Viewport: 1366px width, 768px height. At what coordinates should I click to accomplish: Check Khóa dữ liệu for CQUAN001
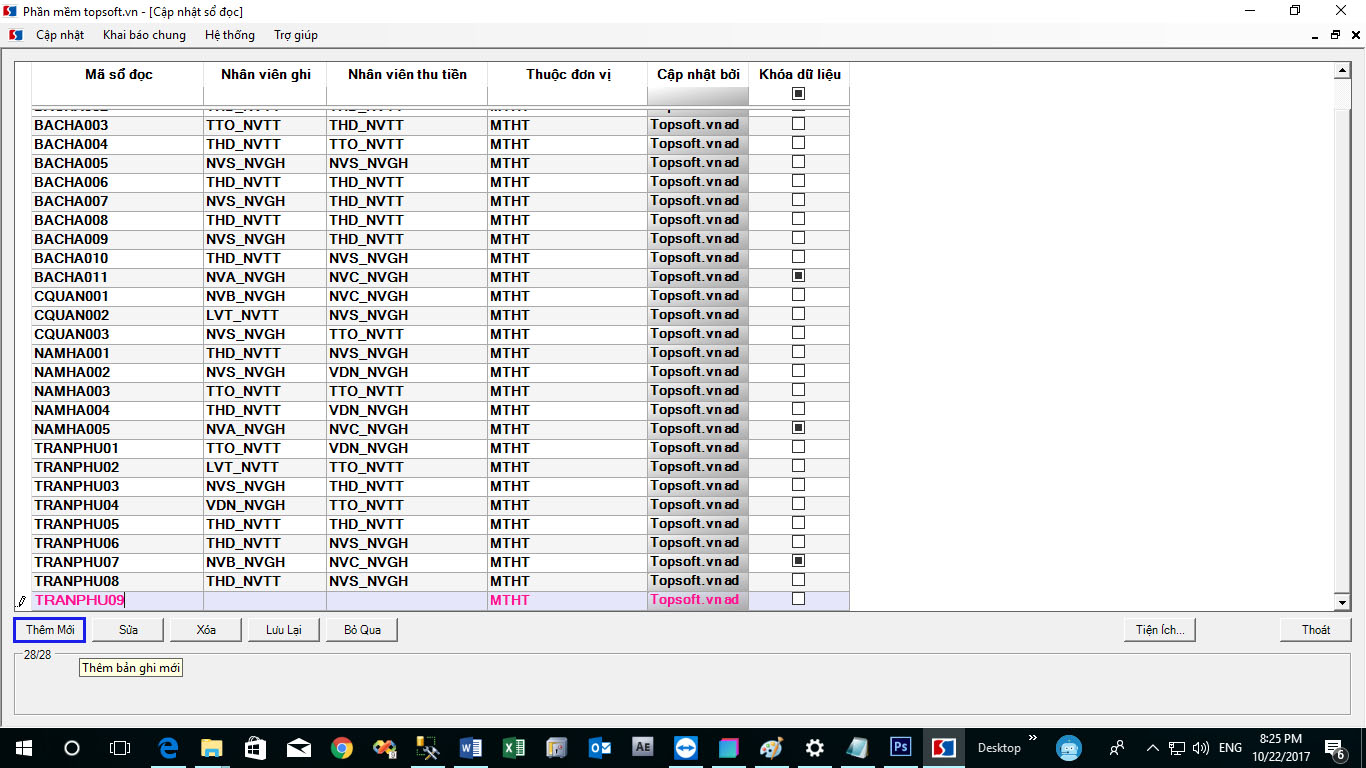pyautogui.click(x=798, y=295)
